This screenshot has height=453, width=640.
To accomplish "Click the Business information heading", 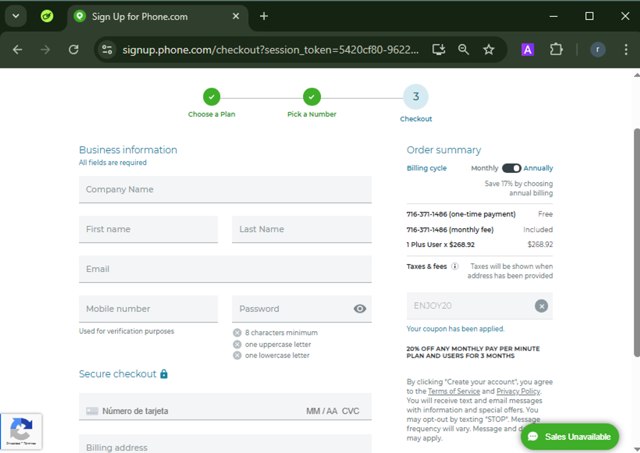I will click(128, 150).
